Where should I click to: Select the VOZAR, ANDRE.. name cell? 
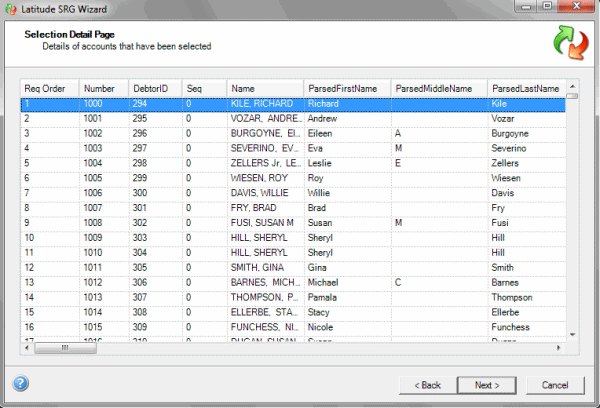tap(266, 119)
